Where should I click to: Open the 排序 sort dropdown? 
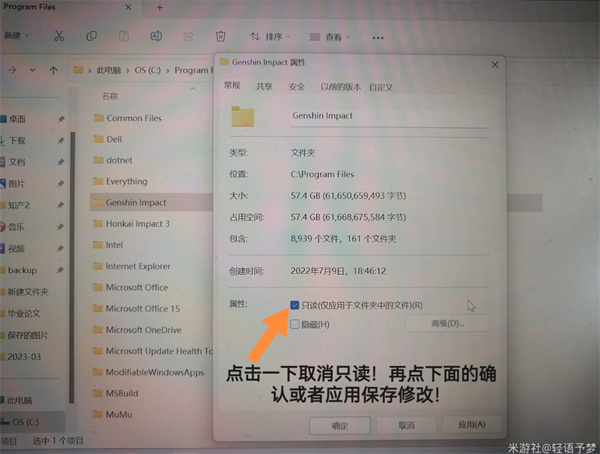tap(270, 37)
